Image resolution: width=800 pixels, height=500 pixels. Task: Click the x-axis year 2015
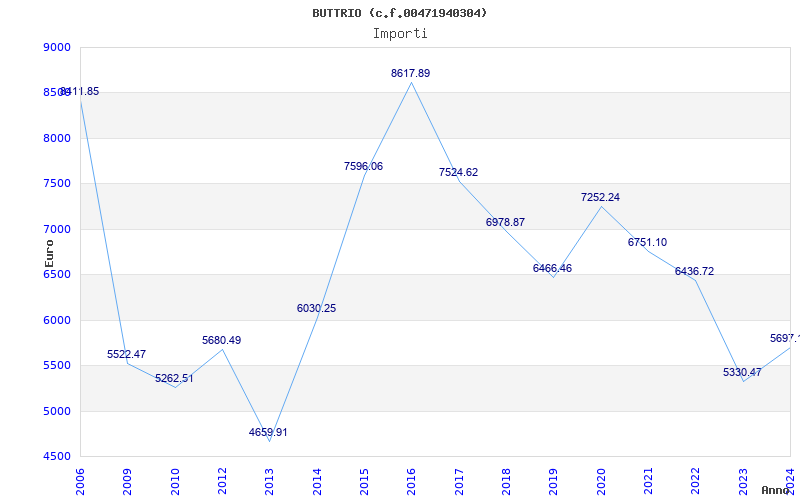[364, 481]
